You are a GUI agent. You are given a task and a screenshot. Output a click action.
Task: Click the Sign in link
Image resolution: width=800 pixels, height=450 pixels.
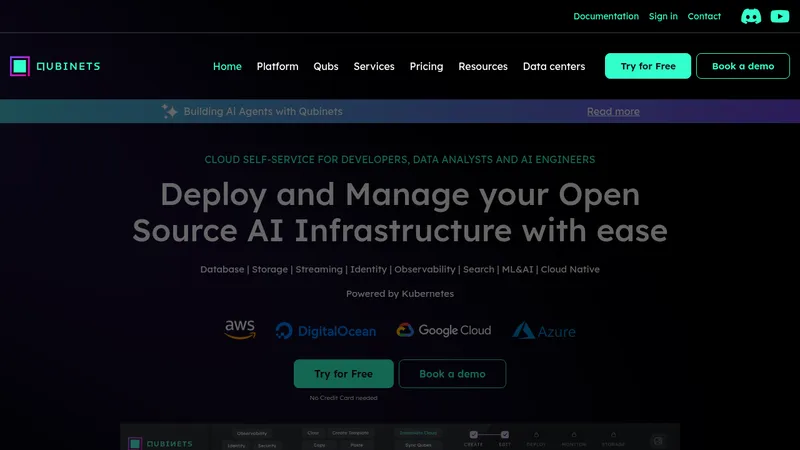click(663, 16)
